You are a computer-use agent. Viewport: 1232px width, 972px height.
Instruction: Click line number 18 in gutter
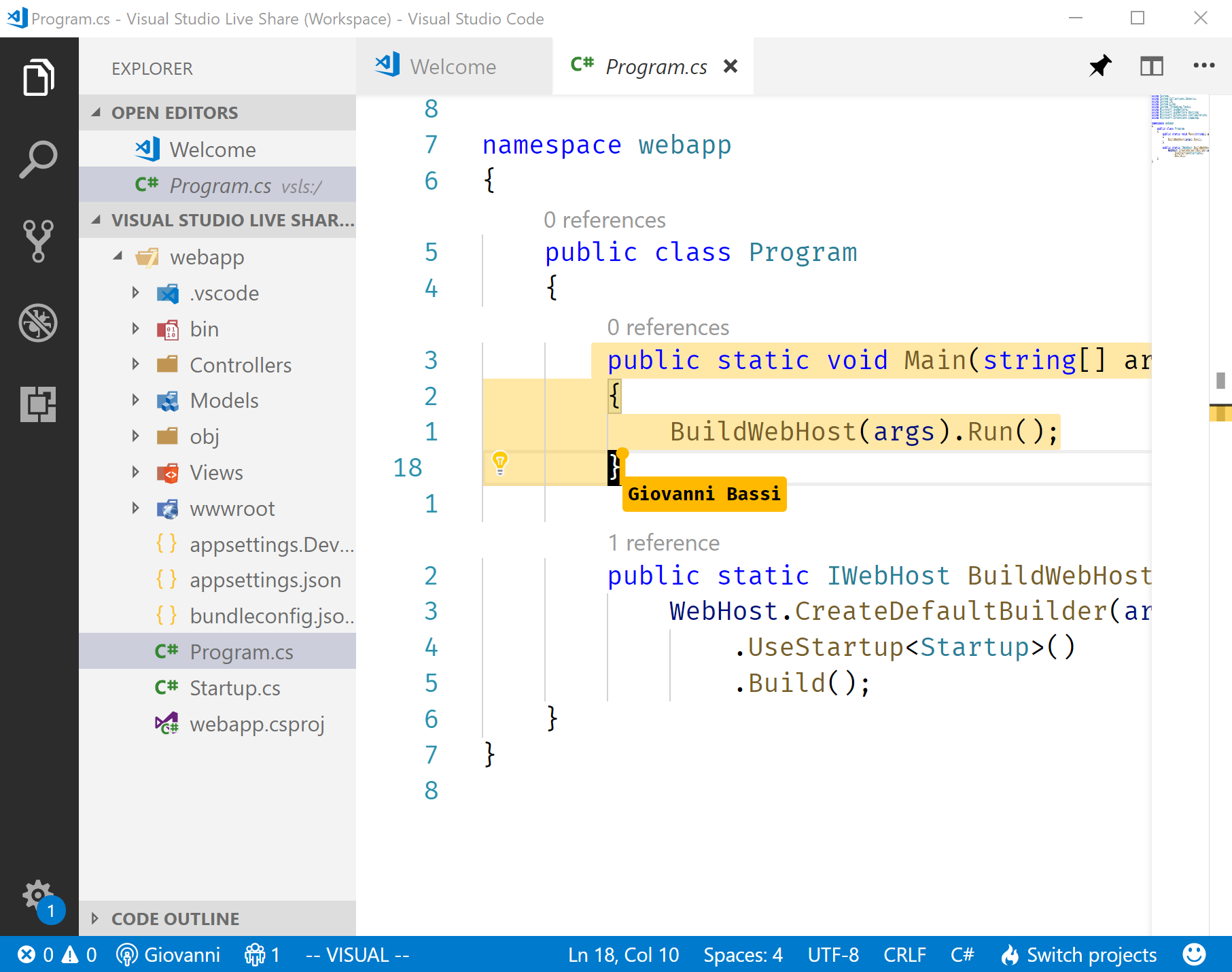tap(408, 468)
